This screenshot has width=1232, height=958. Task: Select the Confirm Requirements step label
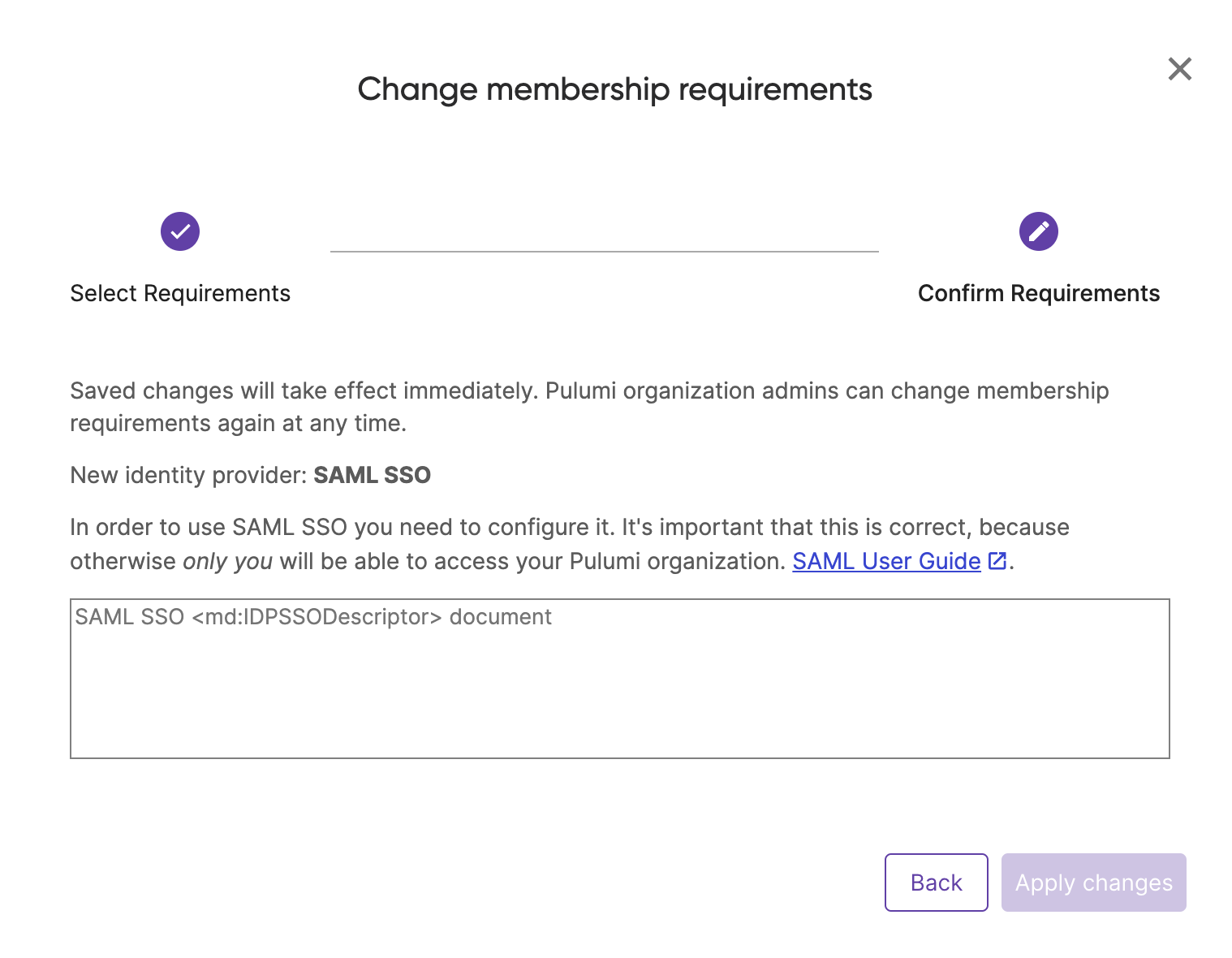point(1038,293)
